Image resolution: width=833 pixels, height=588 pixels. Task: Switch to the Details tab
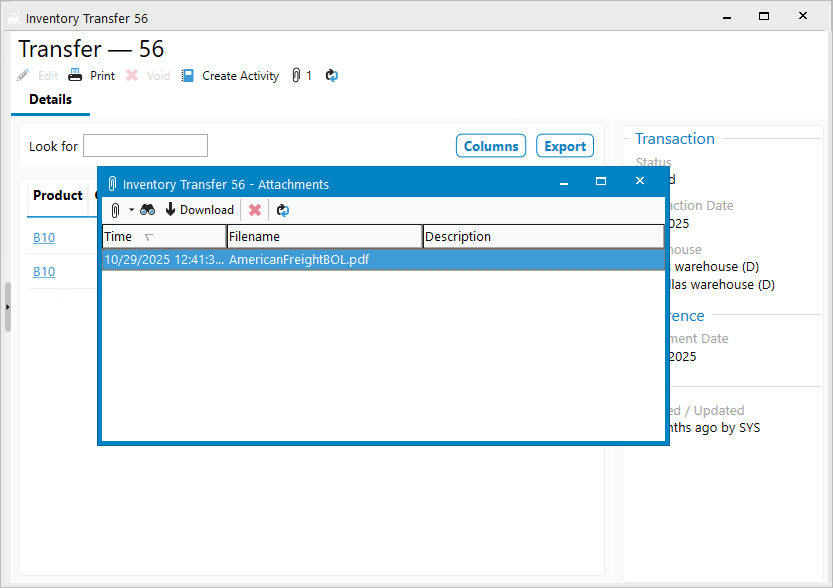click(x=50, y=100)
